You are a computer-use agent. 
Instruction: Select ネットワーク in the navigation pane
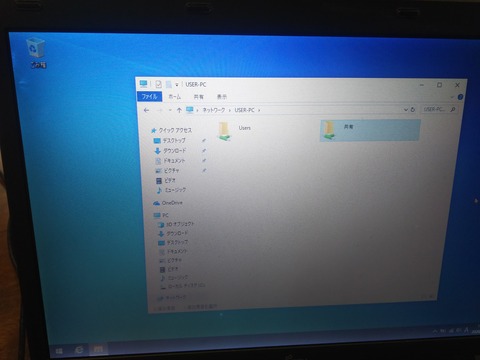point(172,297)
